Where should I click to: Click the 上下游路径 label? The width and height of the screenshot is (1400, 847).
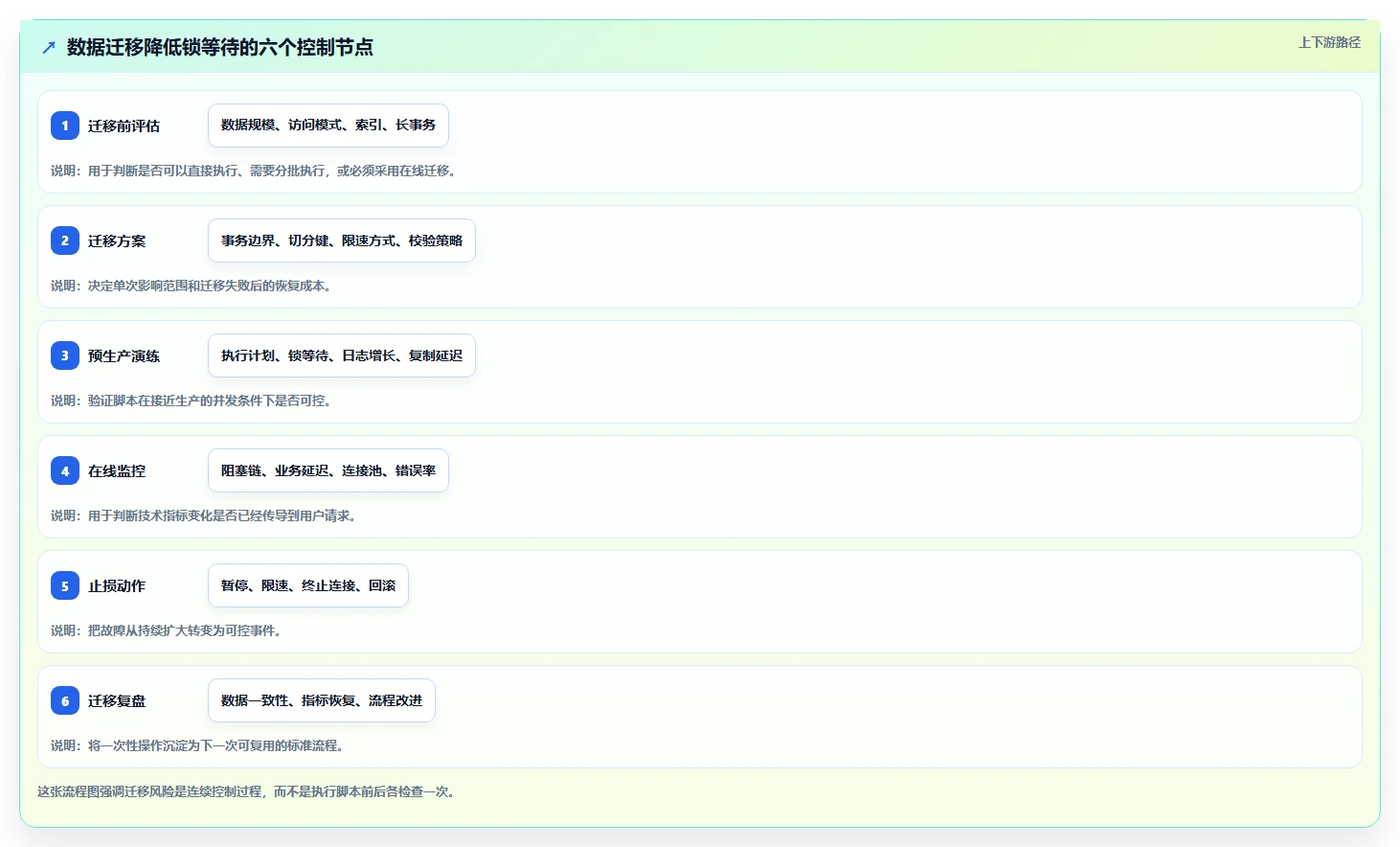pyautogui.click(x=1329, y=42)
